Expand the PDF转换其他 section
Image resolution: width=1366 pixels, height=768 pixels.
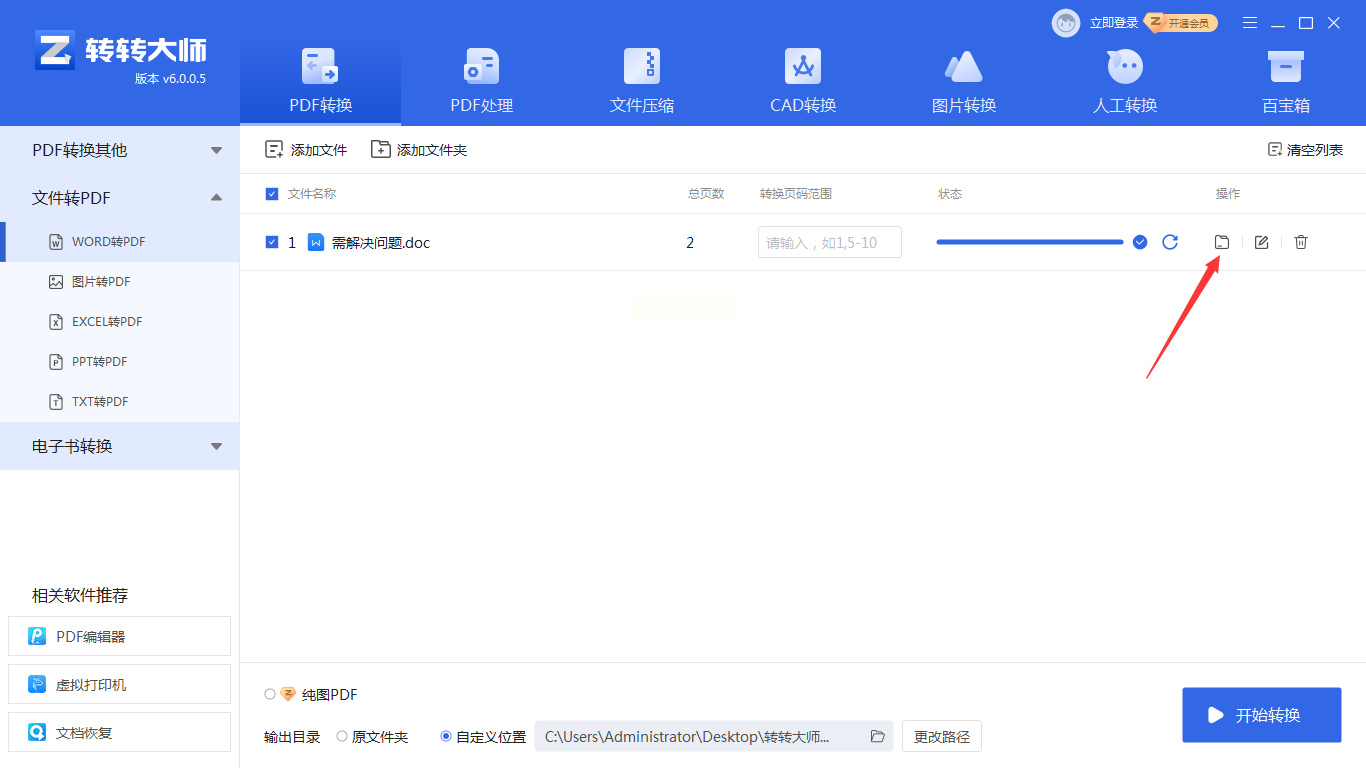point(120,150)
